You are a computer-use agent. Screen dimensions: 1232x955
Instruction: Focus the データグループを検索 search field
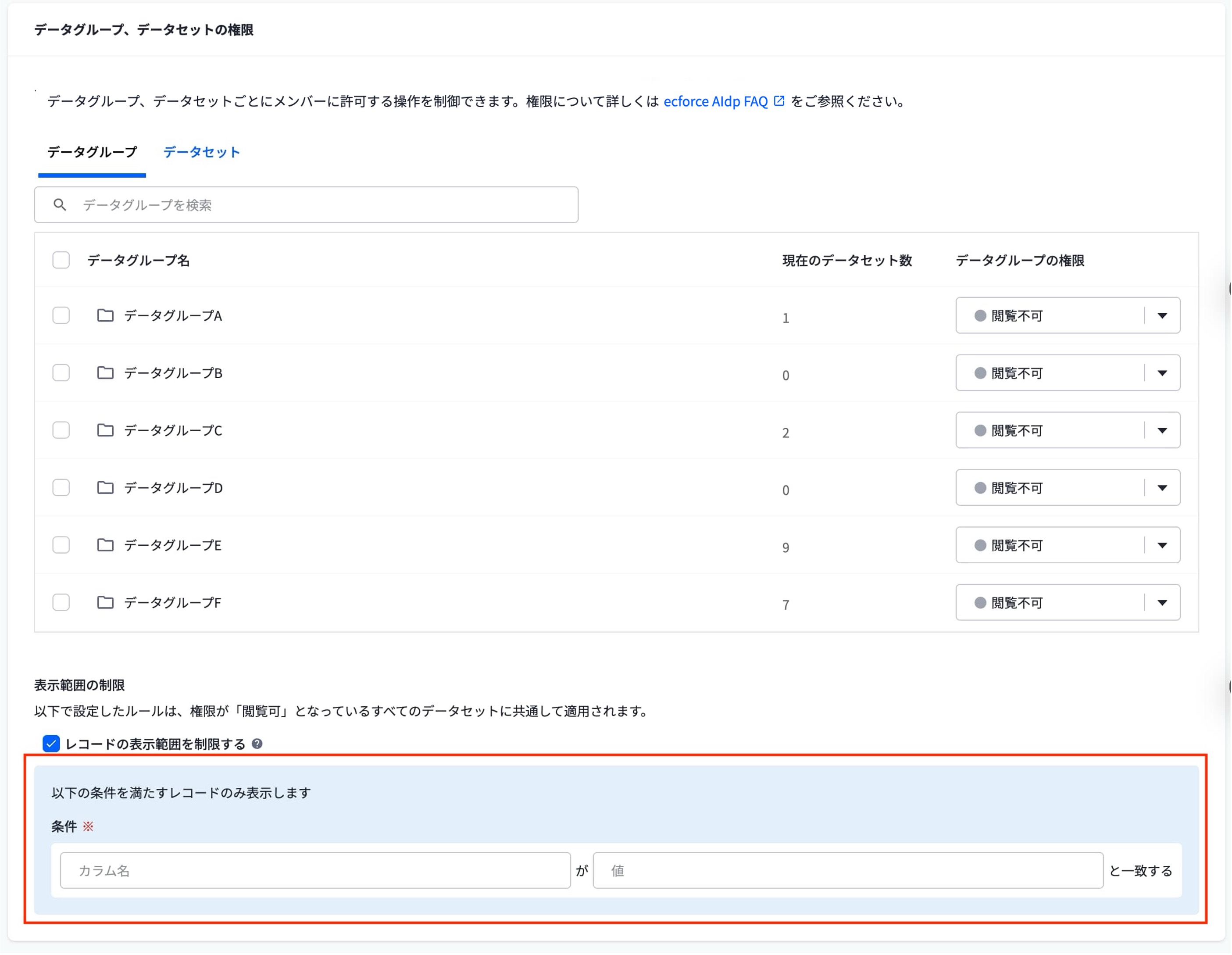click(306, 205)
